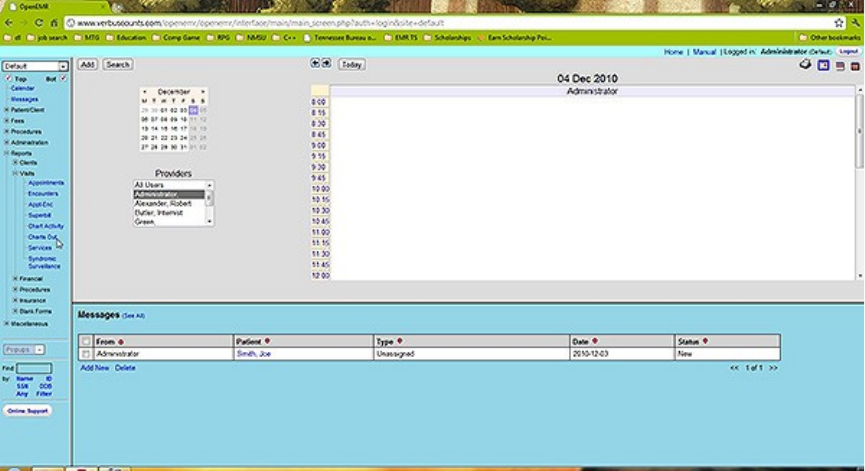Switch calendar to week view icon
Screen dimensions: 865x471
pos(840,66)
